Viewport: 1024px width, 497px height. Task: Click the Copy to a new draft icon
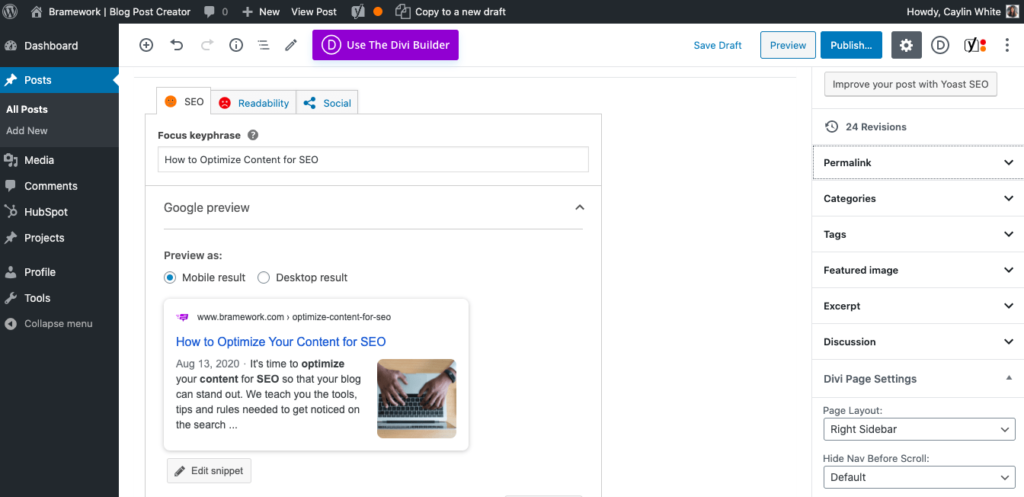point(403,12)
